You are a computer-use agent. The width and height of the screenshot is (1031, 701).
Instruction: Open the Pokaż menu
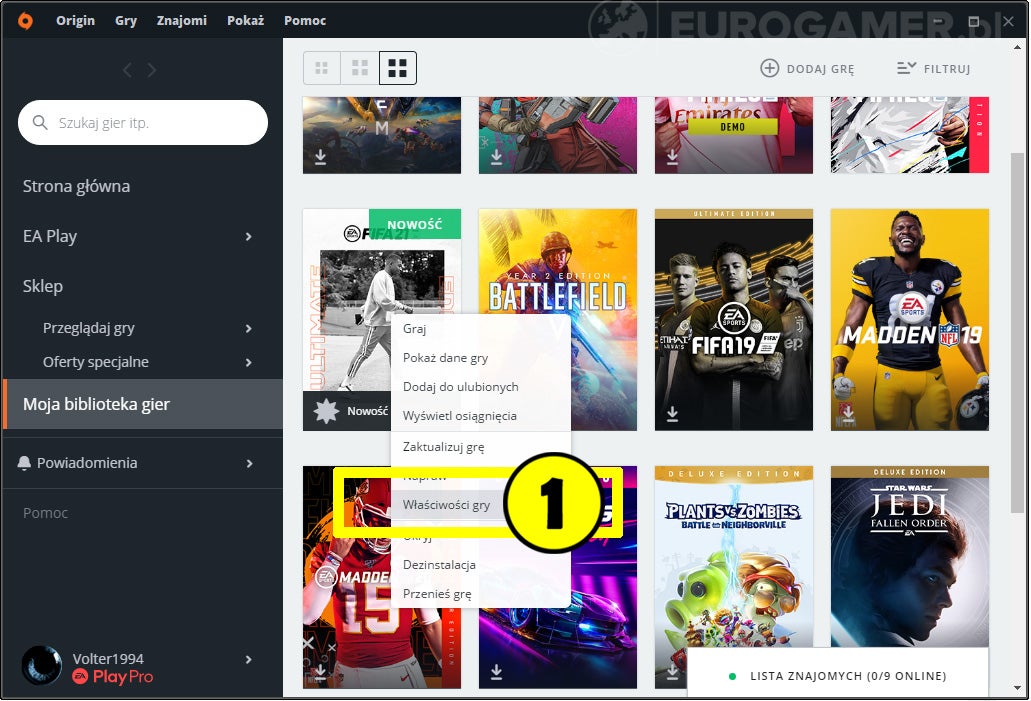[245, 20]
